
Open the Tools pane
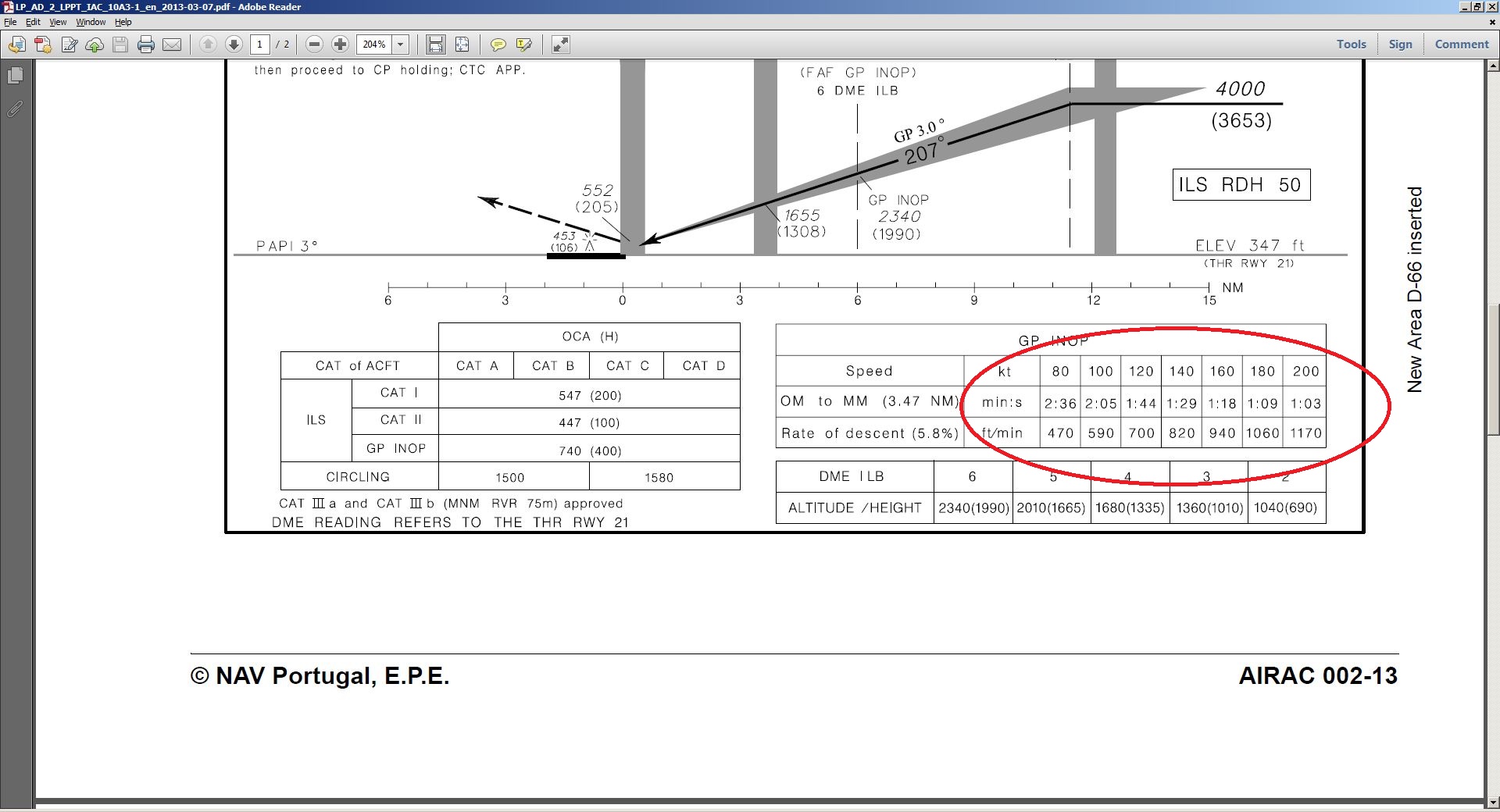[1351, 45]
